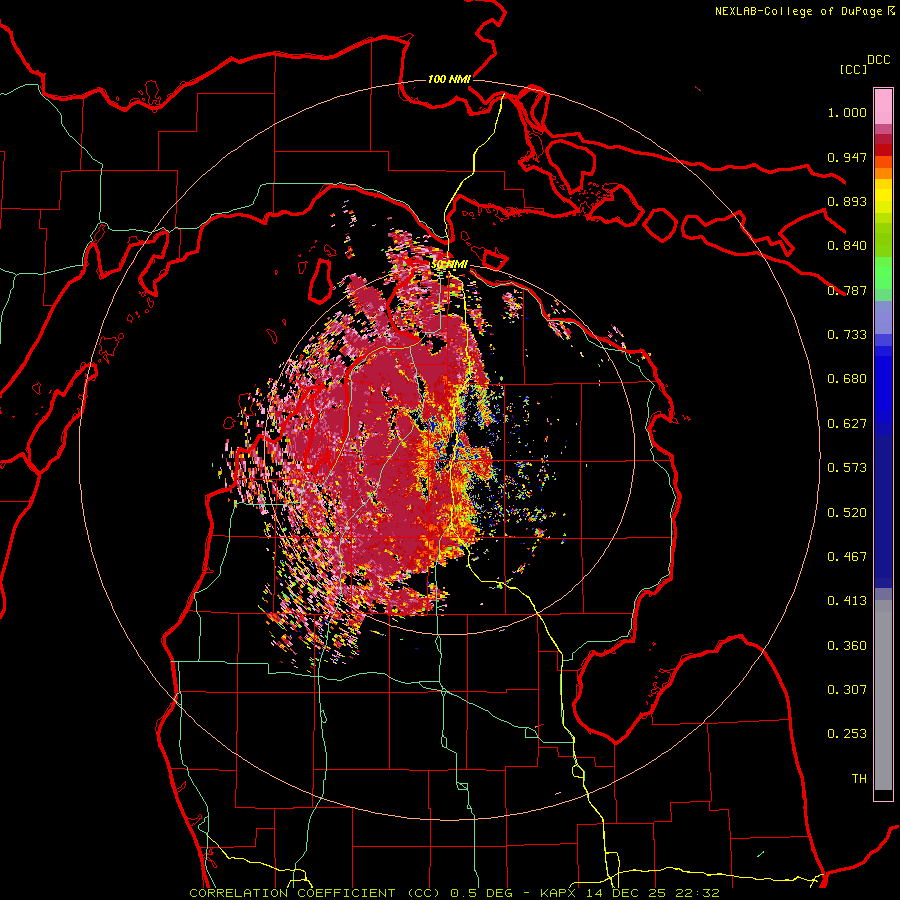The width and height of the screenshot is (900, 900).
Task: Click the 0.413 legend value
Action: (847, 601)
